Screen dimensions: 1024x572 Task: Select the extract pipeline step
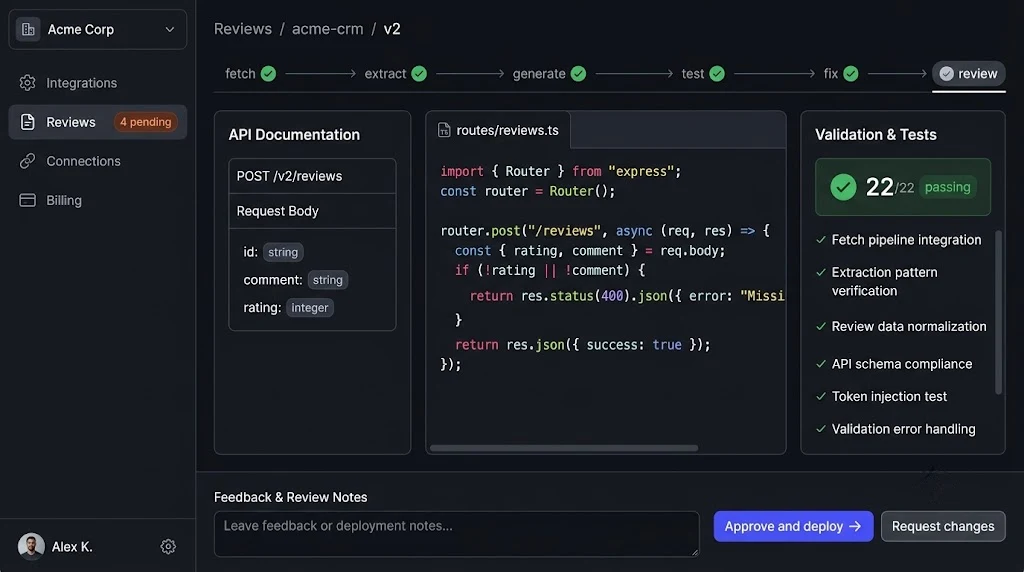point(395,74)
